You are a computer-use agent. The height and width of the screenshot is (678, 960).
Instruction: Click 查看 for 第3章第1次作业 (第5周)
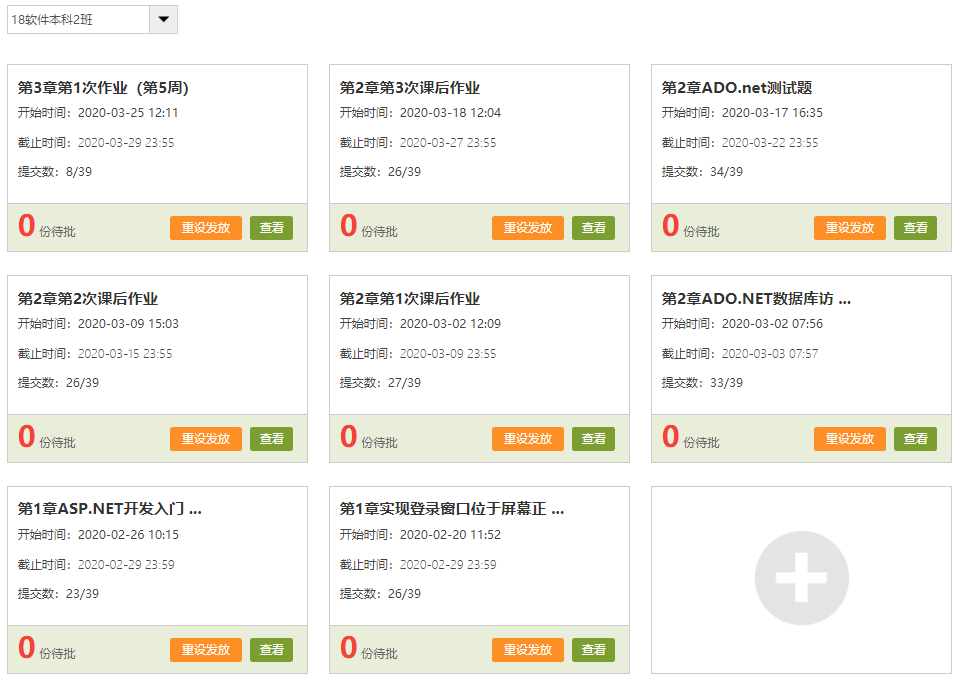(271, 228)
